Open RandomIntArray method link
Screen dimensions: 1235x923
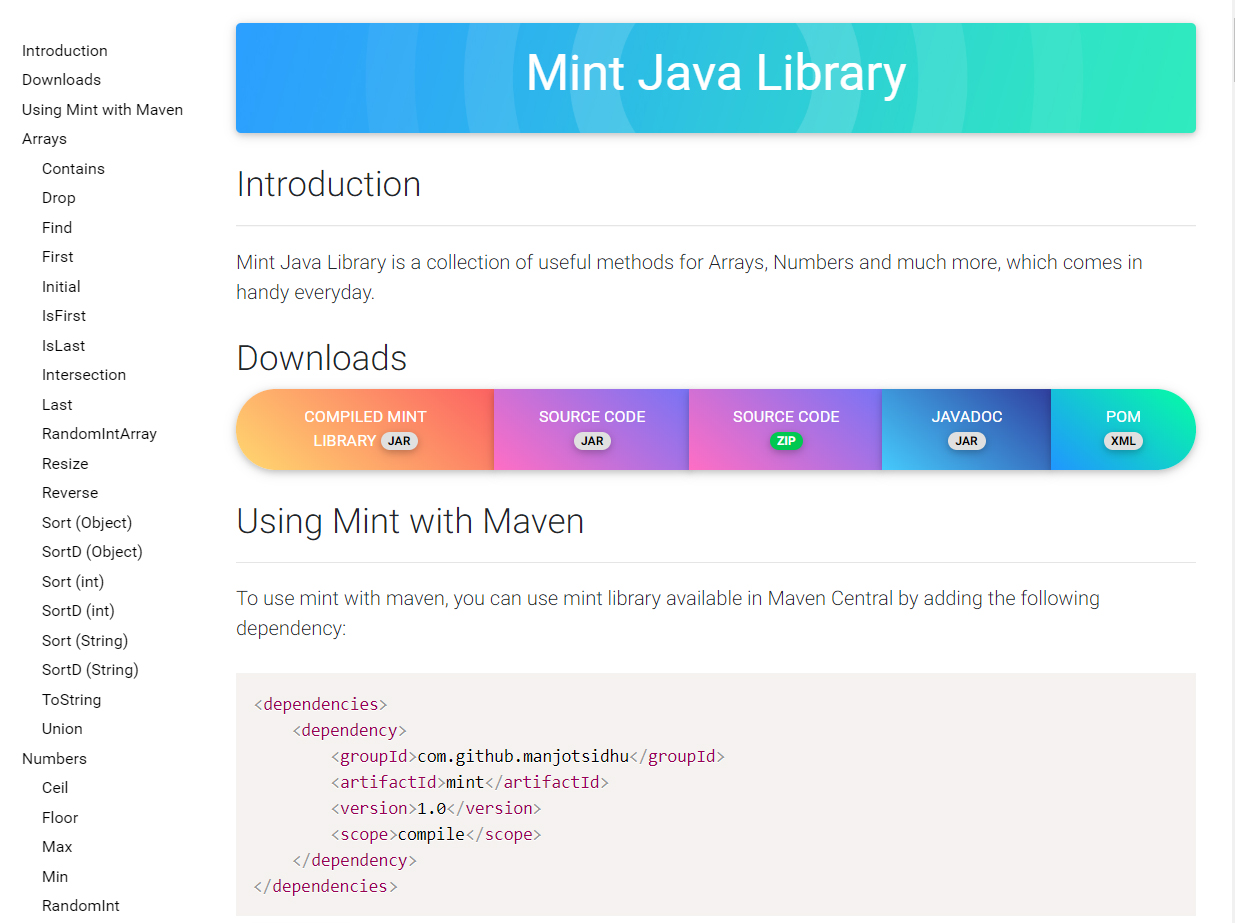(x=99, y=434)
